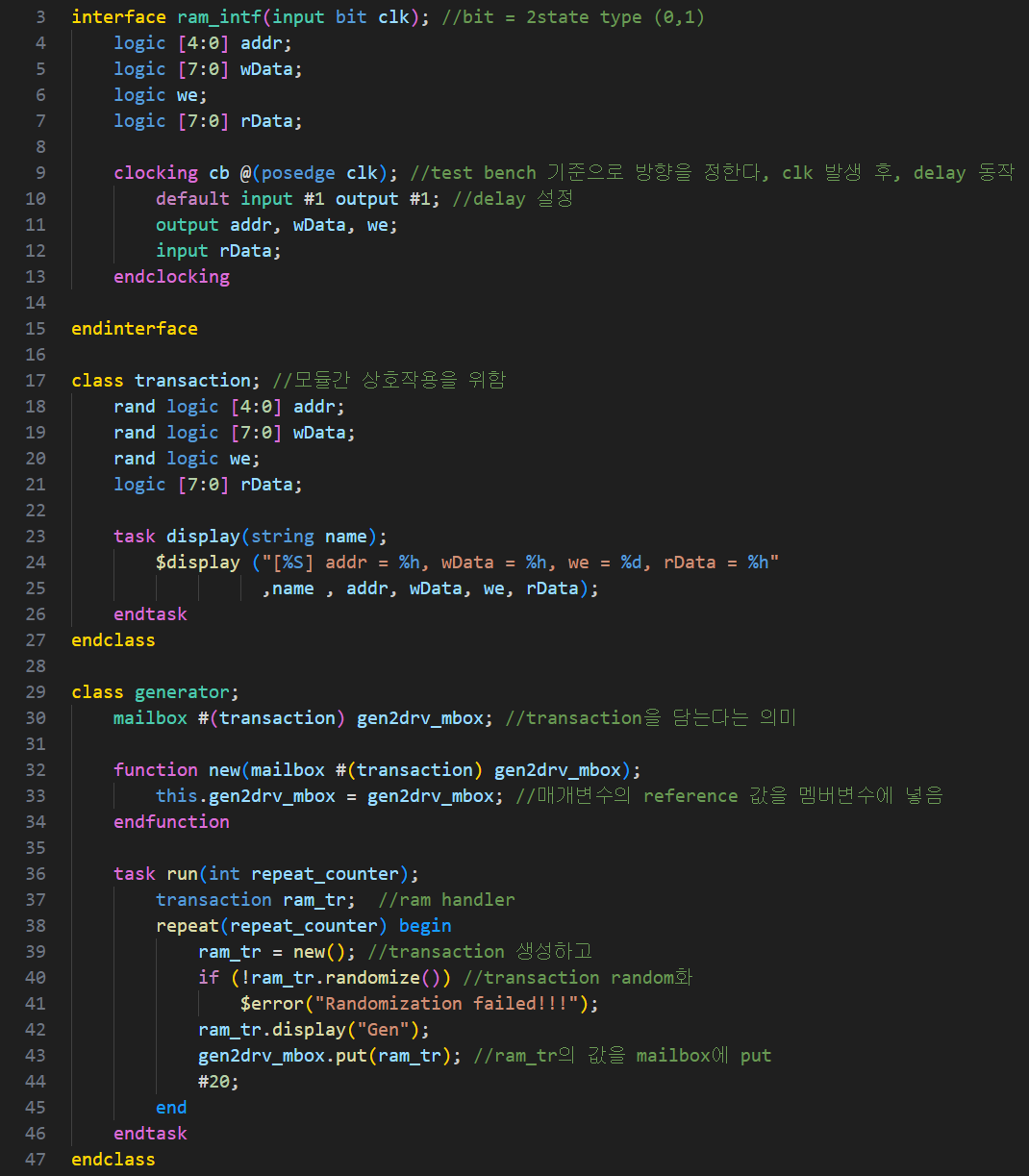Click the 'generator' class name on line 29
The image size is (1029, 1176).
pyautogui.click(x=182, y=692)
